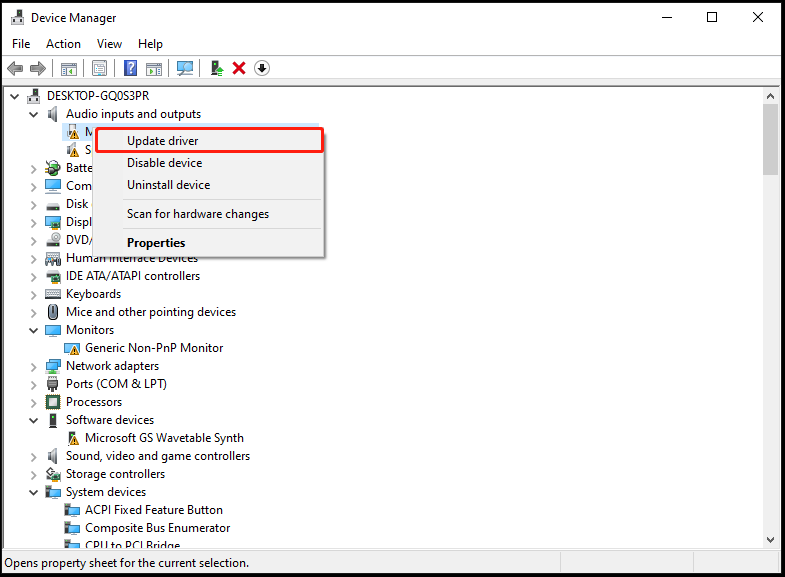Click the System devices folder icon
This screenshot has width=785, height=577.
53,492
